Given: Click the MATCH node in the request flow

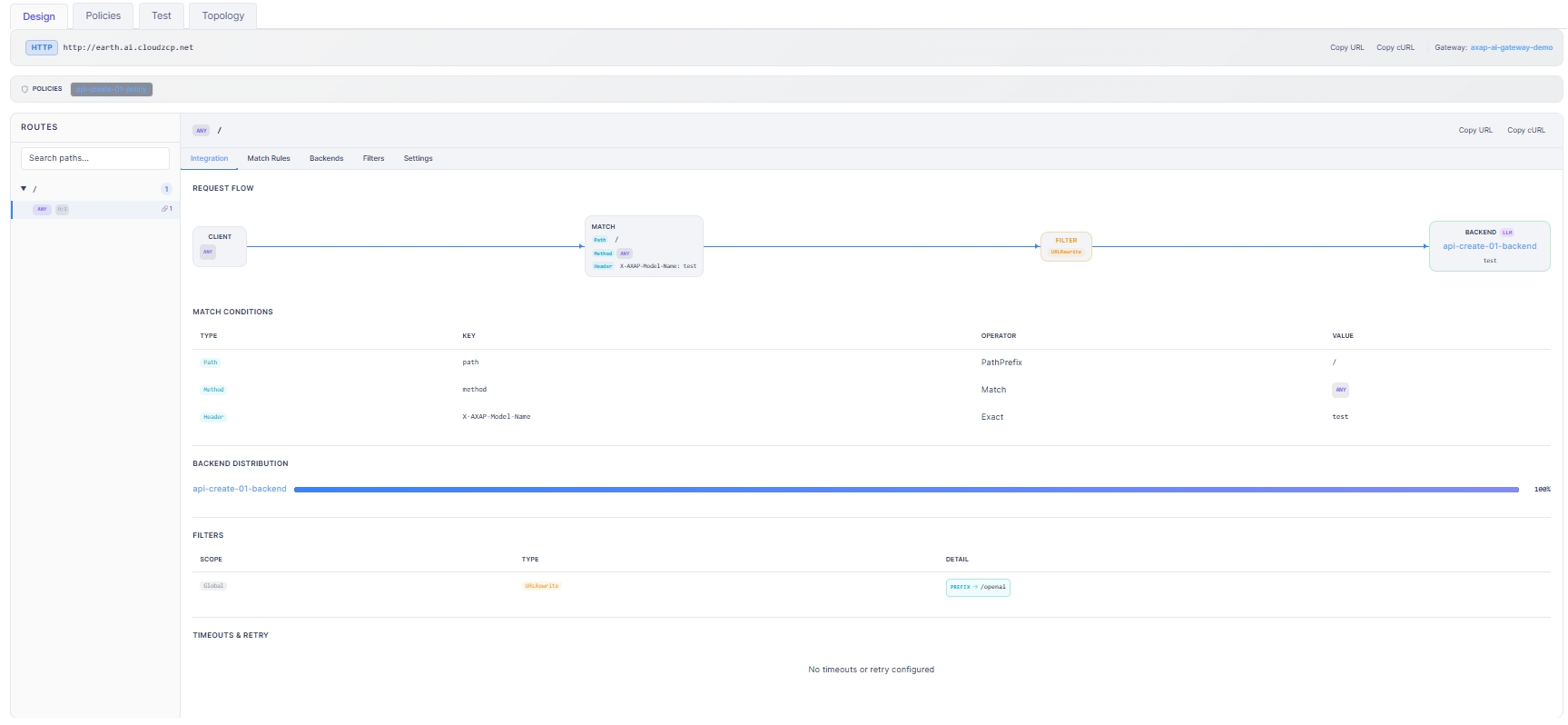Looking at the screenshot, I should point(644,246).
